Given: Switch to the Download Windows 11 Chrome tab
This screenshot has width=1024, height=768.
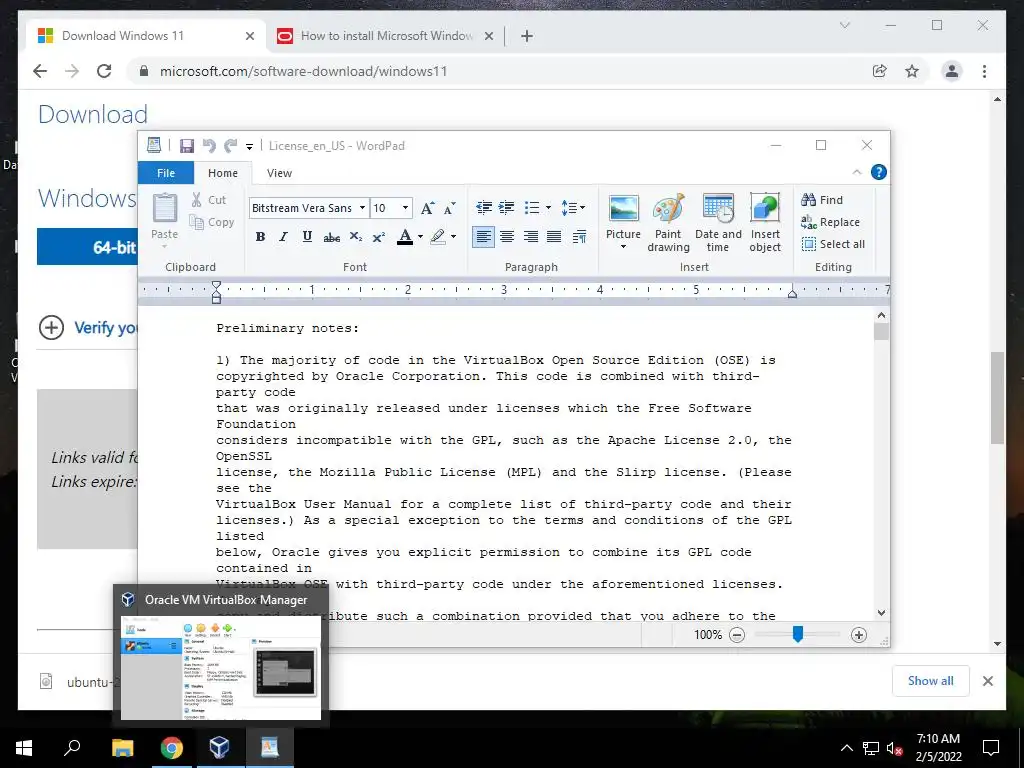Looking at the screenshot, I should [146, 36].
